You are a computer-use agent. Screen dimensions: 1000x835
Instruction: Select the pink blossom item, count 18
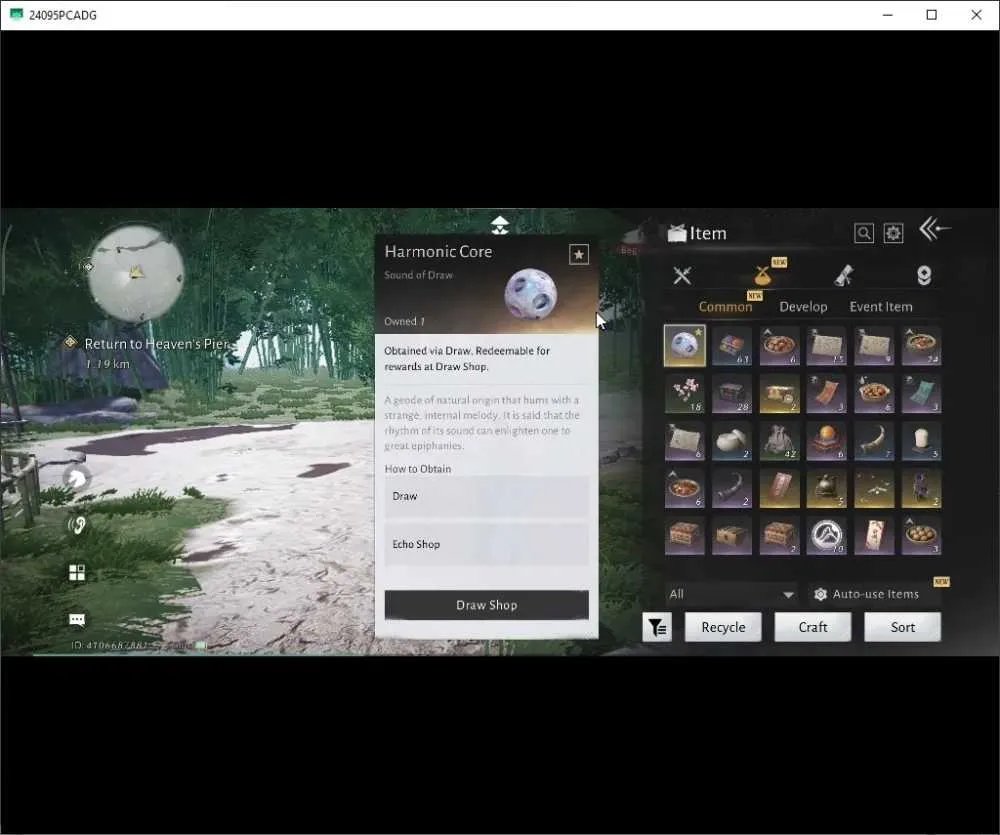(684, 394)
